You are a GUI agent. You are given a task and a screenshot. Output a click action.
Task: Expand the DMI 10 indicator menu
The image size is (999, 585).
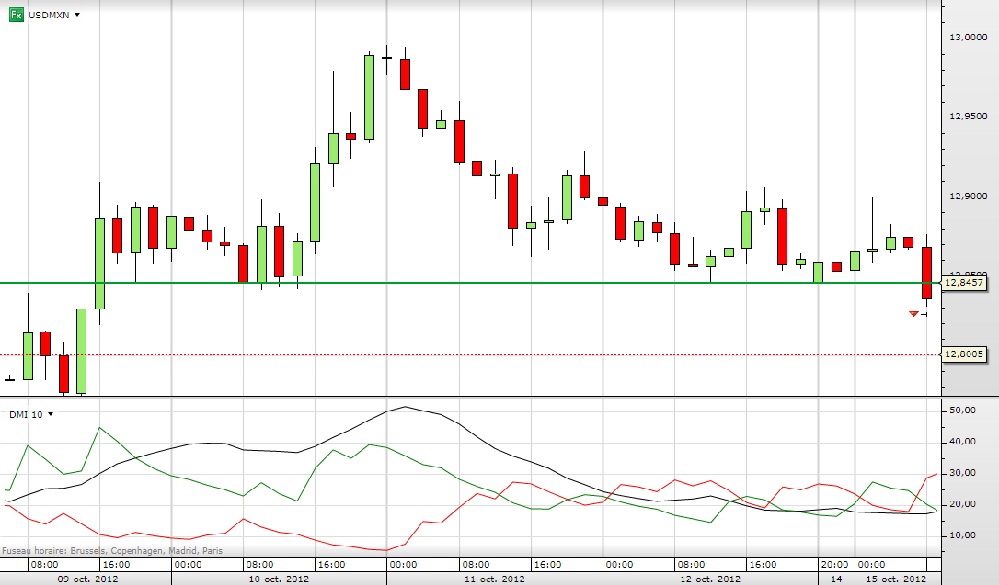pos(50,413)
